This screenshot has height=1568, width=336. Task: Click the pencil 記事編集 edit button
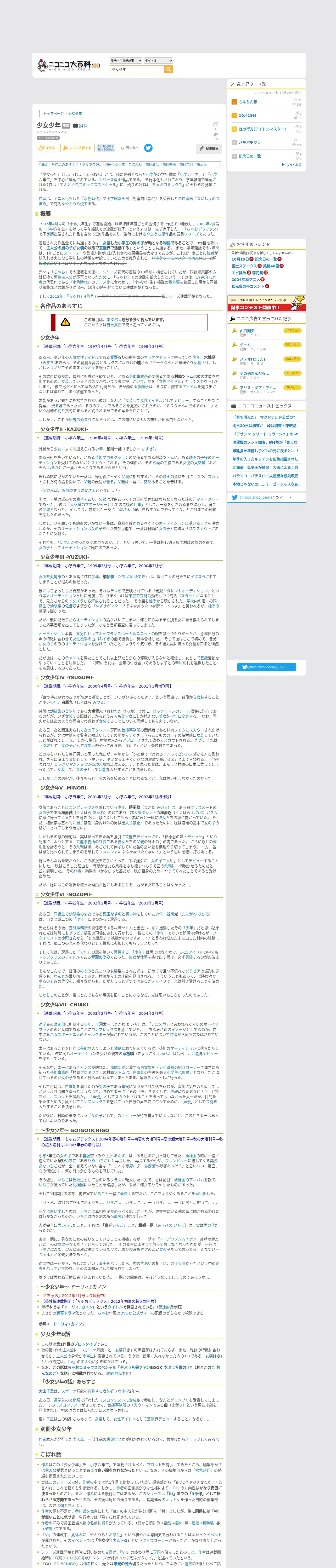pos(209,148)
